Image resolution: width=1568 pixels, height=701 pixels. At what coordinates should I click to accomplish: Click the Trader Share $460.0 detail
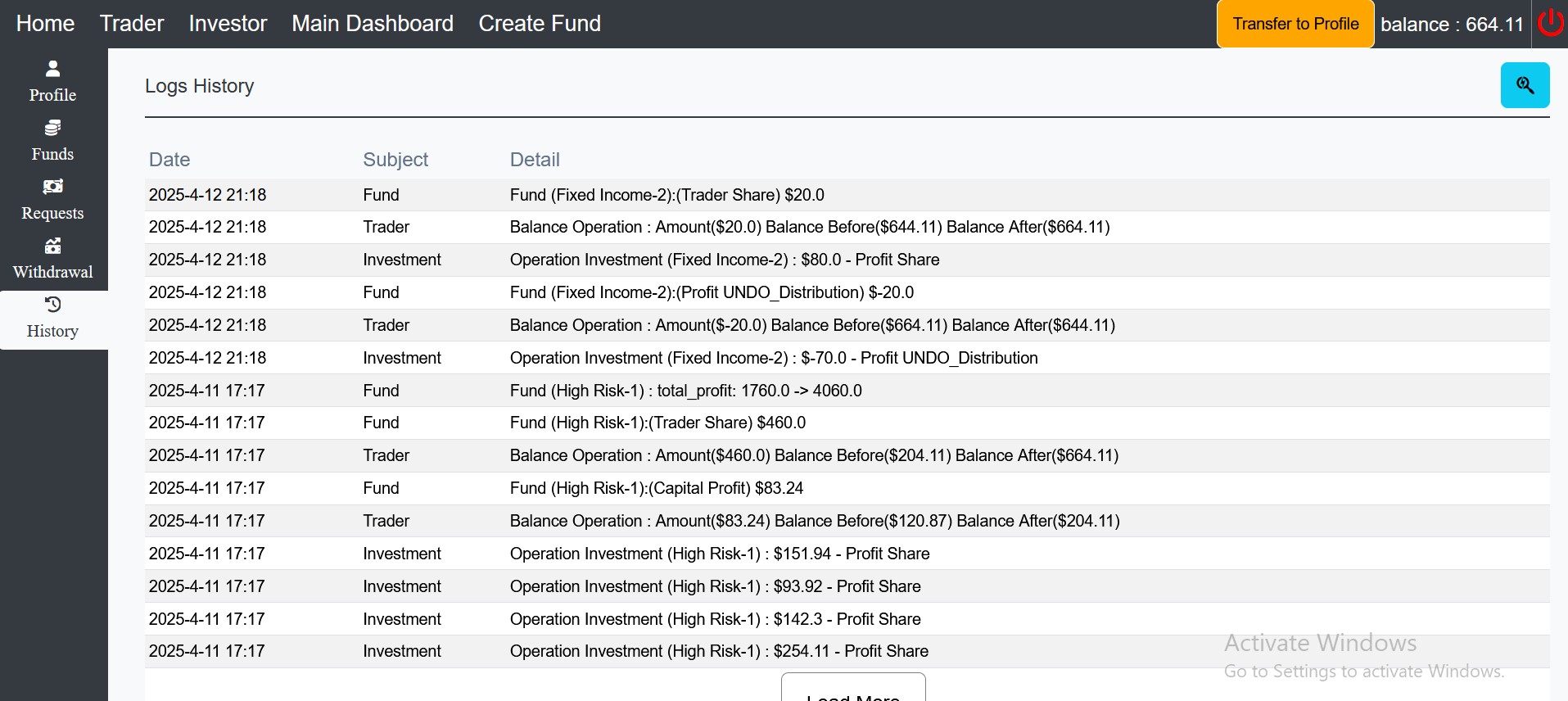tap(657, 423)
